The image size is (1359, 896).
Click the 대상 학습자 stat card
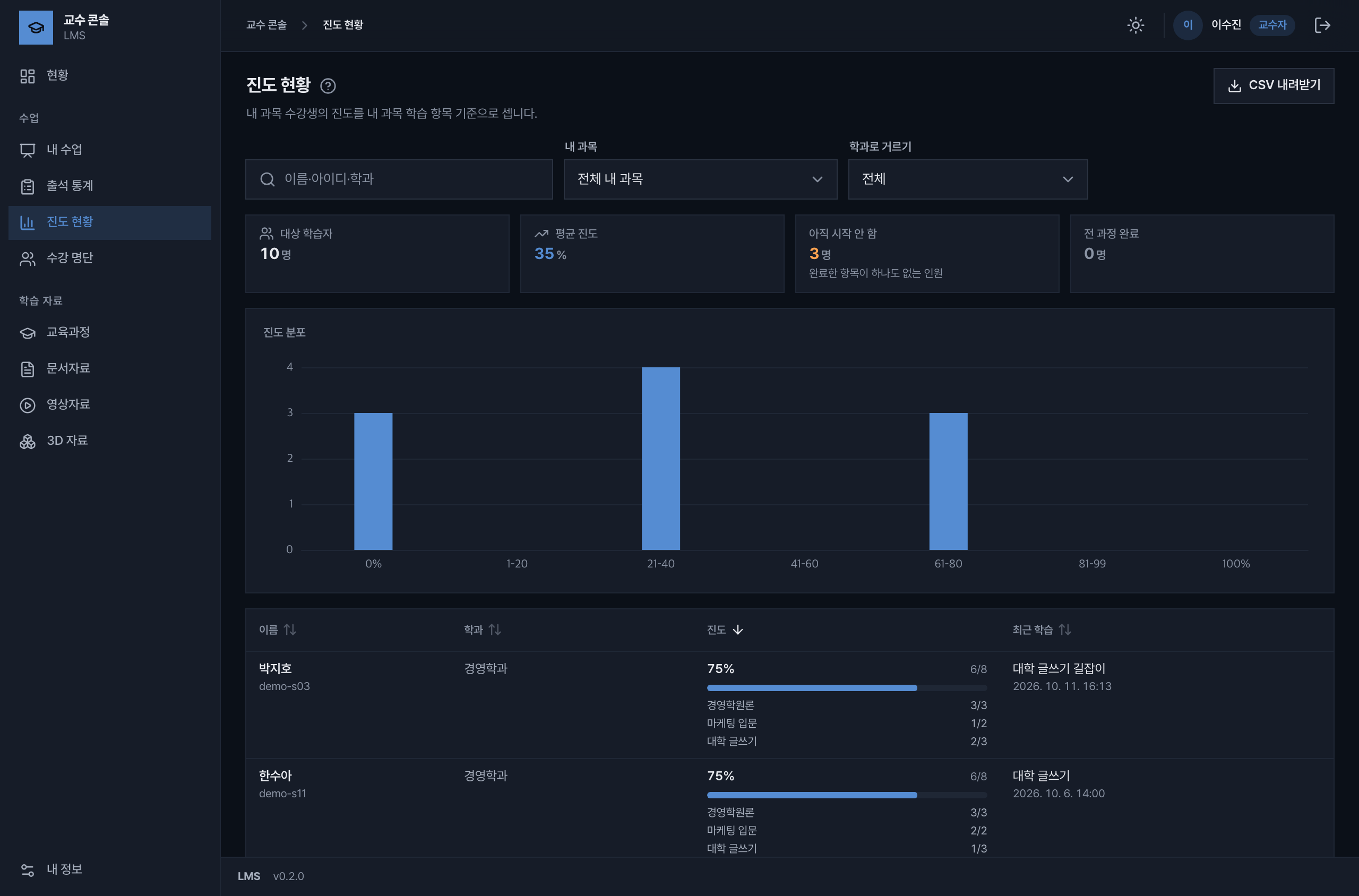coord(377,254)
